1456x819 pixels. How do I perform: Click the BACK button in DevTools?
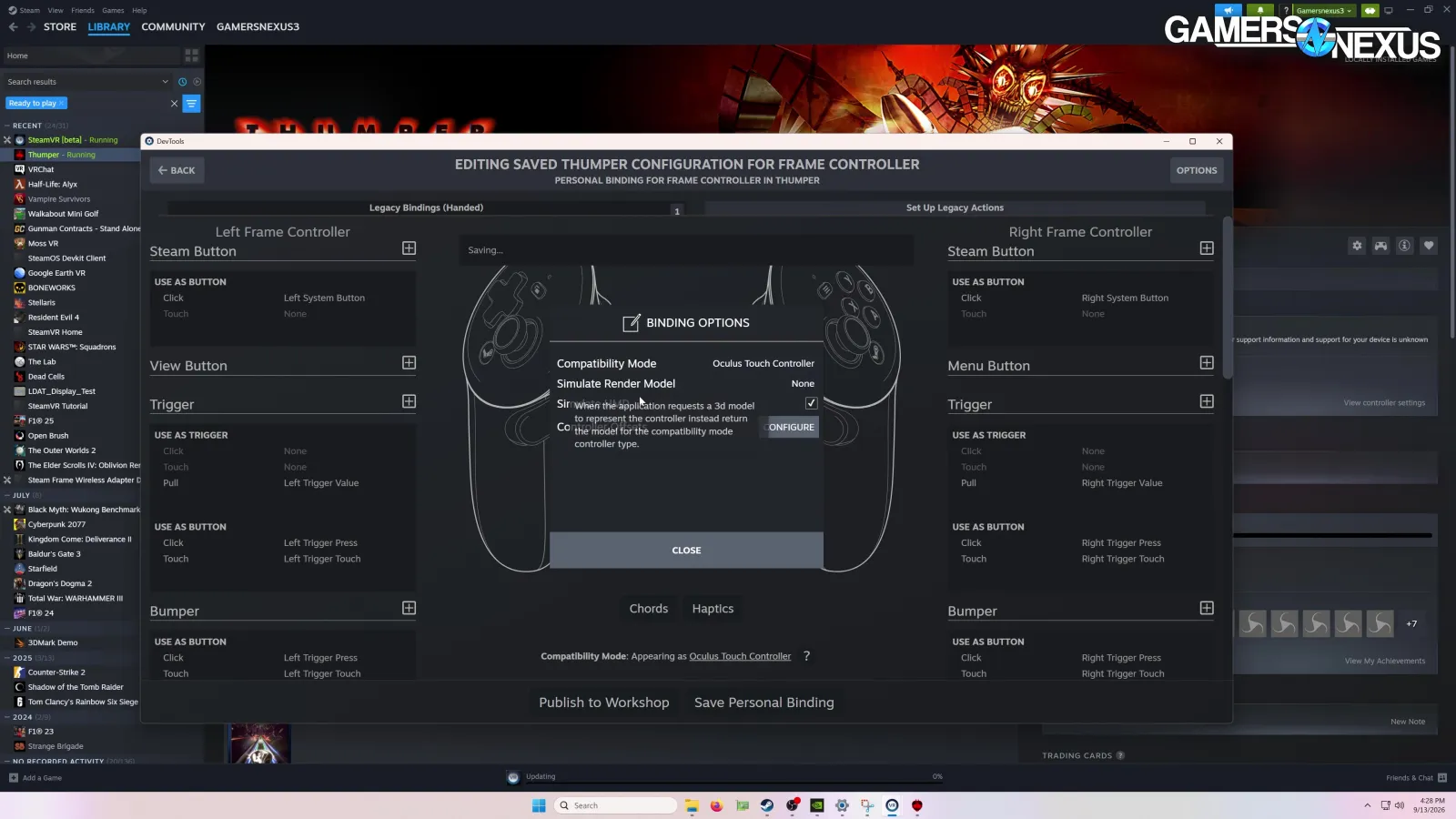tap(177, 170)
